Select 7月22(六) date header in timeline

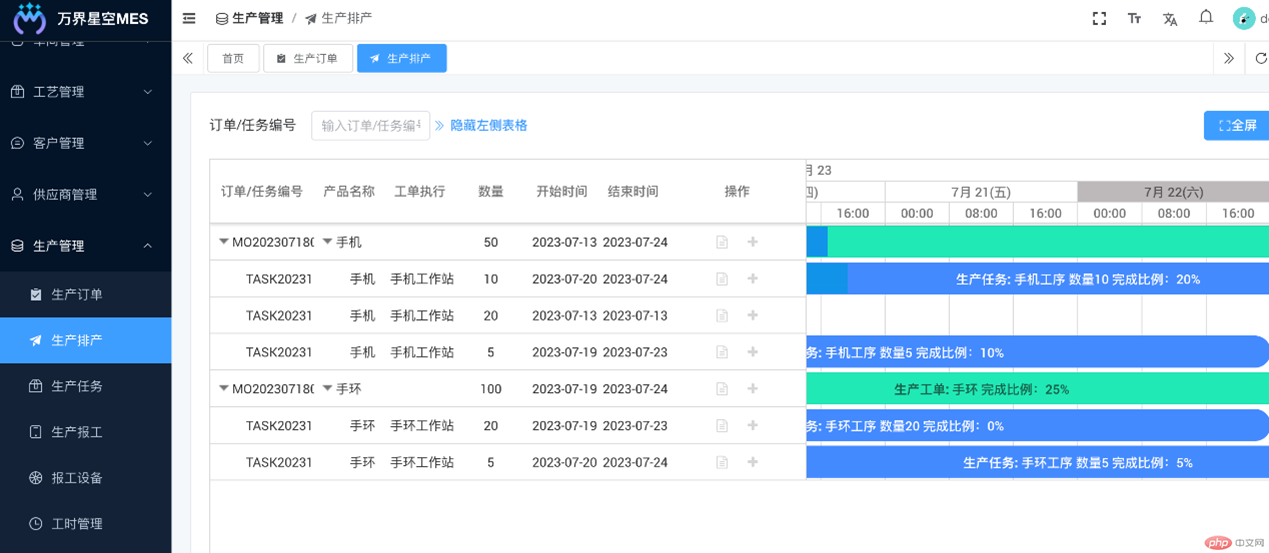pyautogui.click(x=1173, y=192)
